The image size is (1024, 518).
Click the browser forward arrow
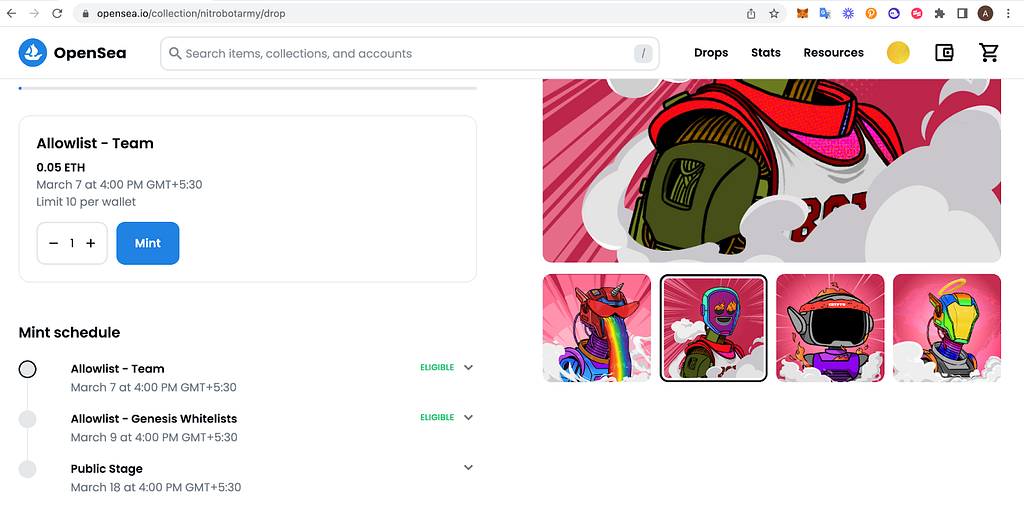coord(34,13)
